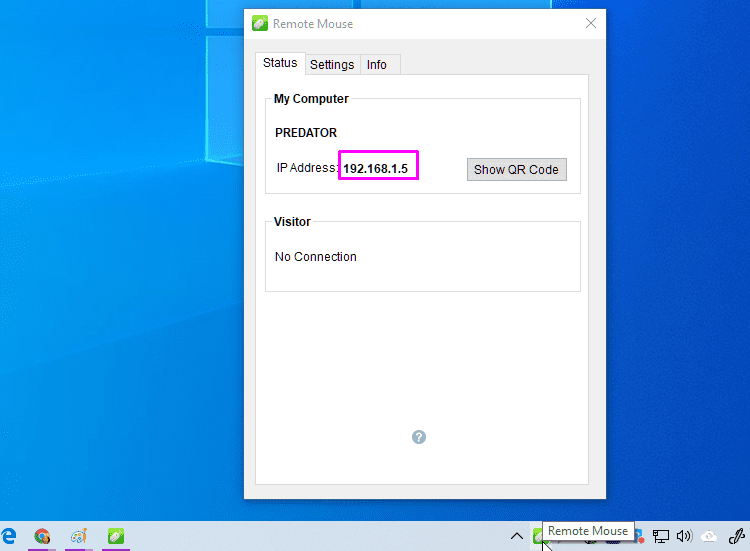Click the Remote Mouse title bar icon
Image resolution: width=750 pixels, height=551 pixels.
[x=260, y=23]
